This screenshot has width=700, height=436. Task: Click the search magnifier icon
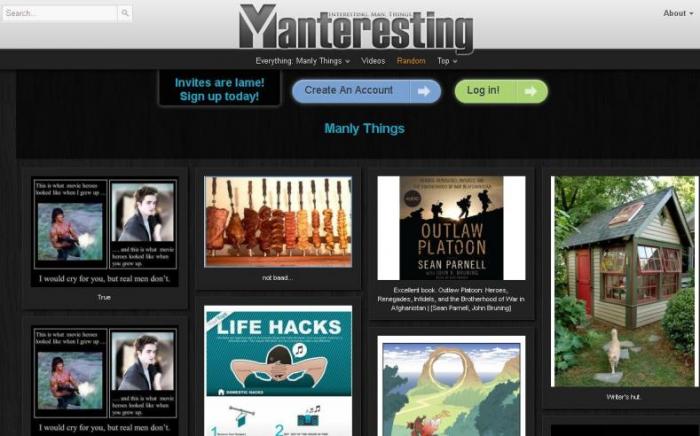click(125, 13)
